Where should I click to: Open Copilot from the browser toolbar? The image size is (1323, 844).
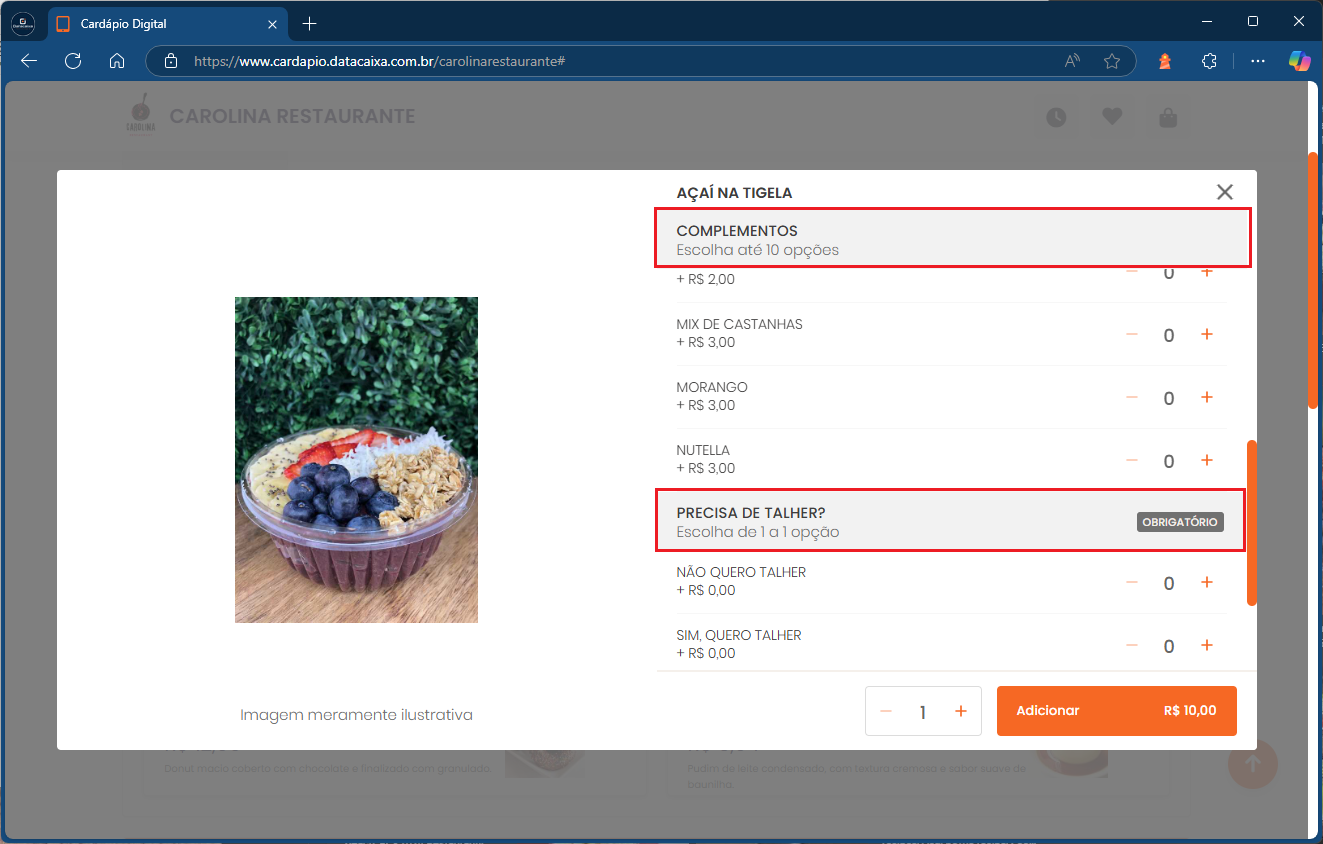coord(1299,61)
